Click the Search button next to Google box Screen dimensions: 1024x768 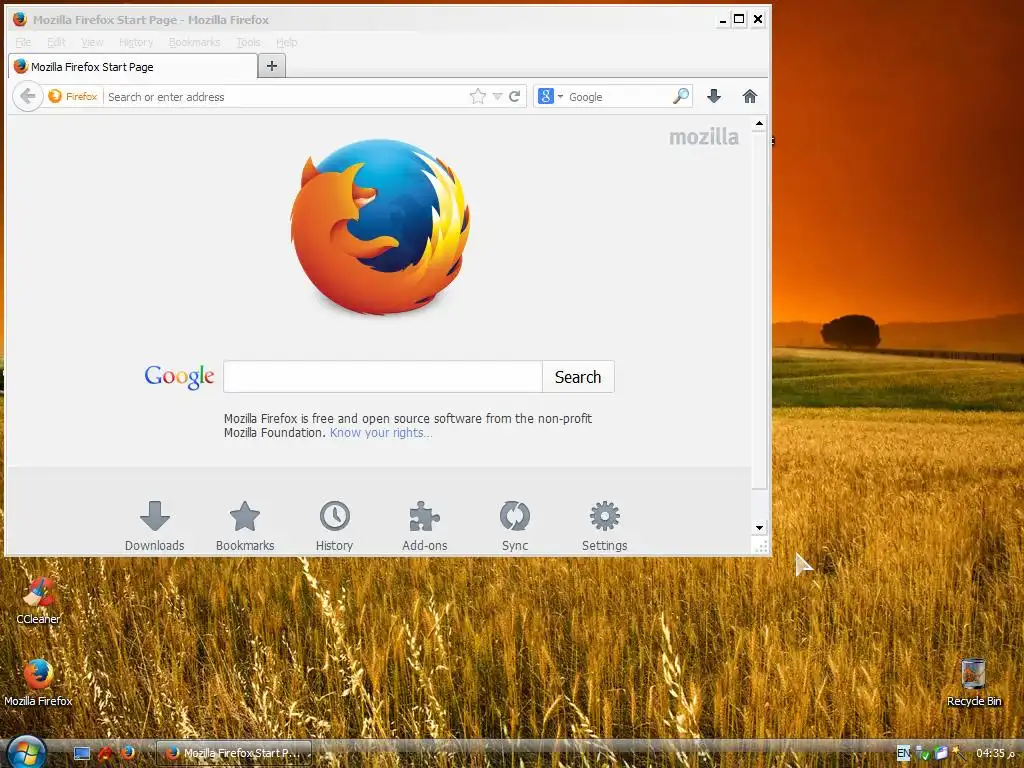coord(578,377)
